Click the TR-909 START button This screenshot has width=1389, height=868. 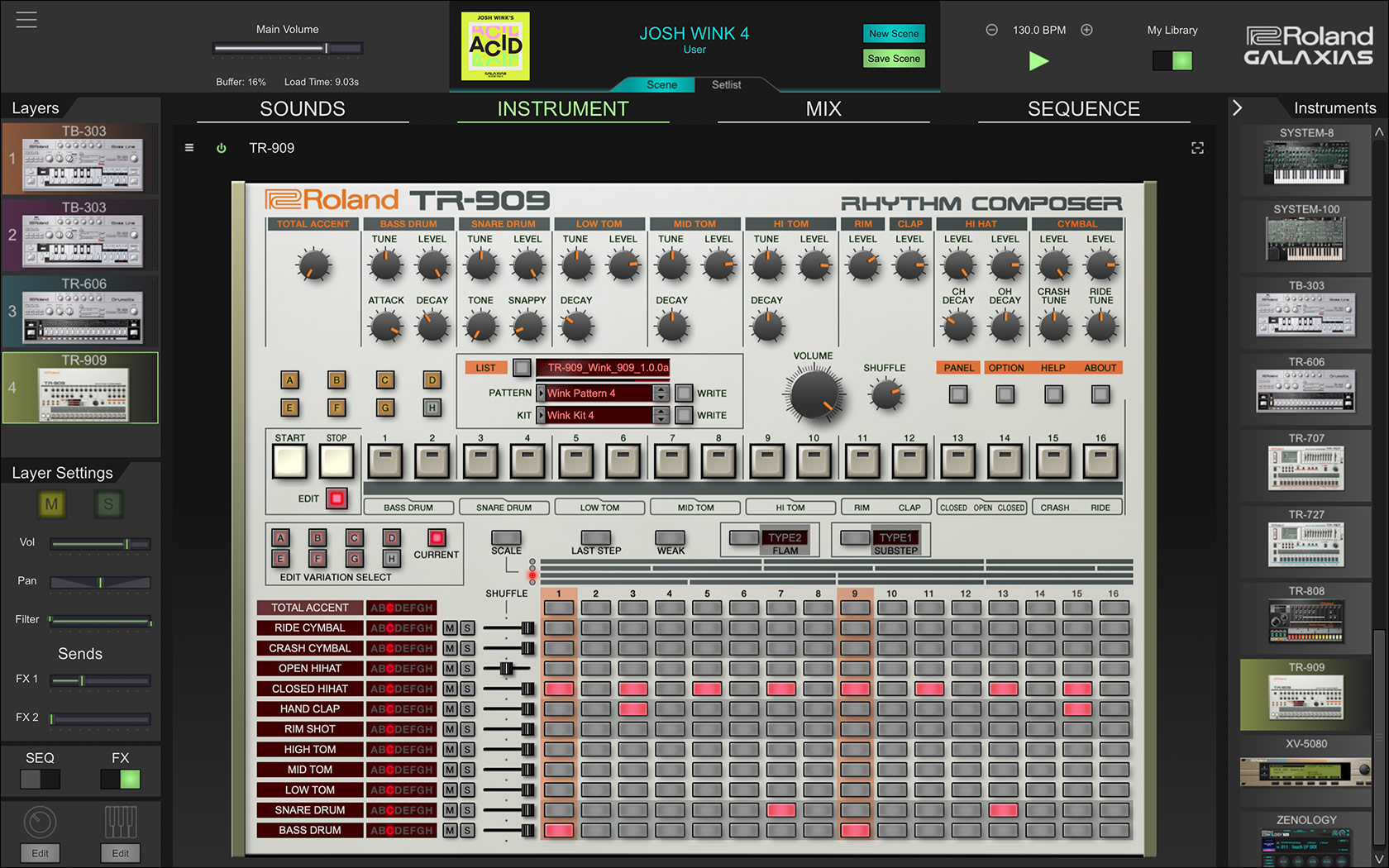[289, 461]
